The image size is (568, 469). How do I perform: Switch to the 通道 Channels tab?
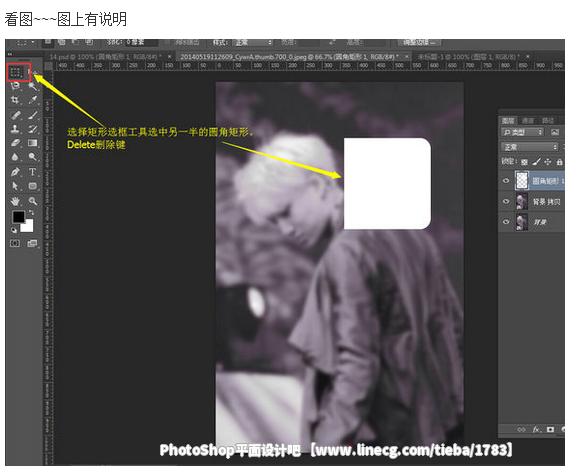[528, 121]
